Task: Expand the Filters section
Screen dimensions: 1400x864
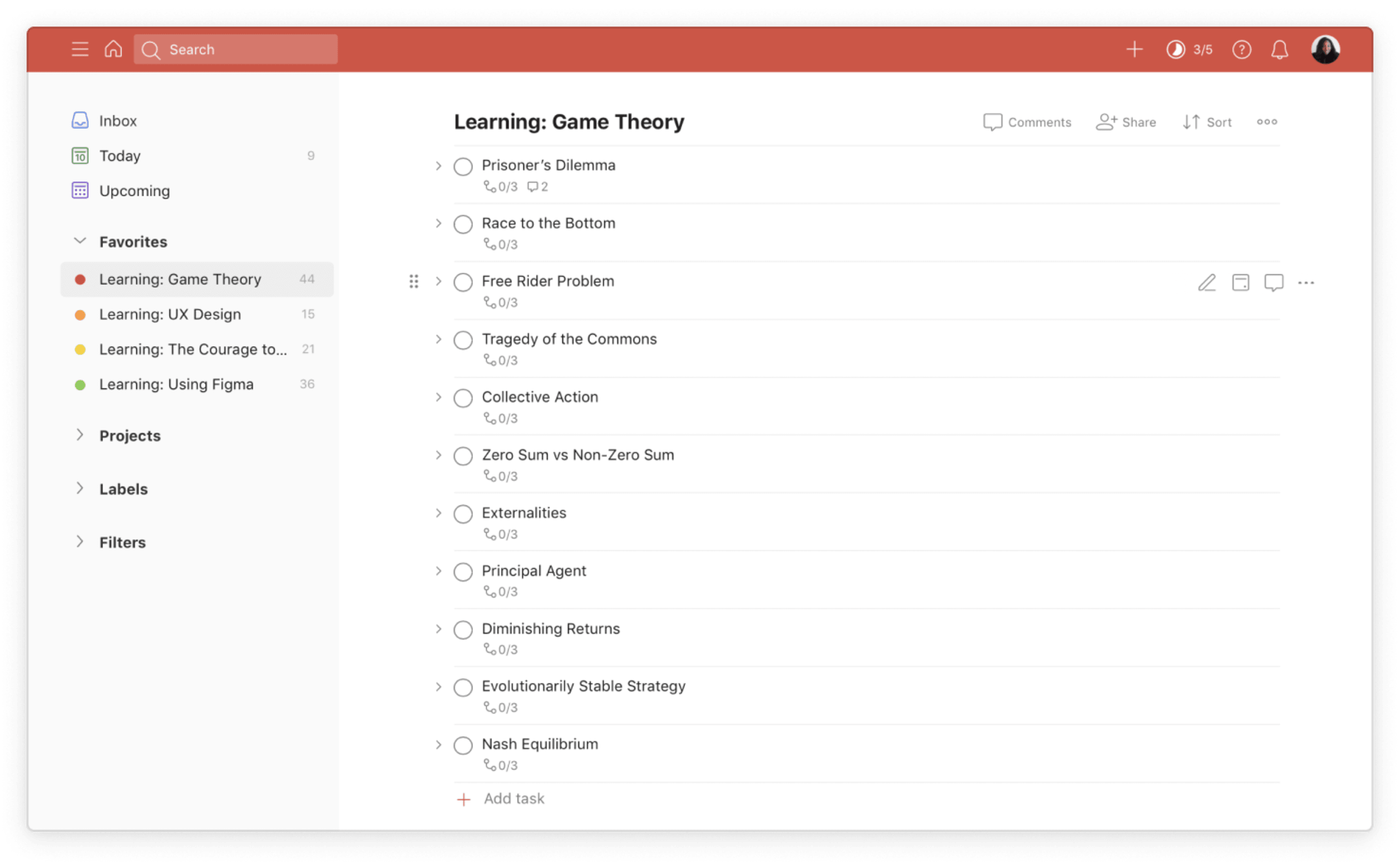Action: point(80,541)
